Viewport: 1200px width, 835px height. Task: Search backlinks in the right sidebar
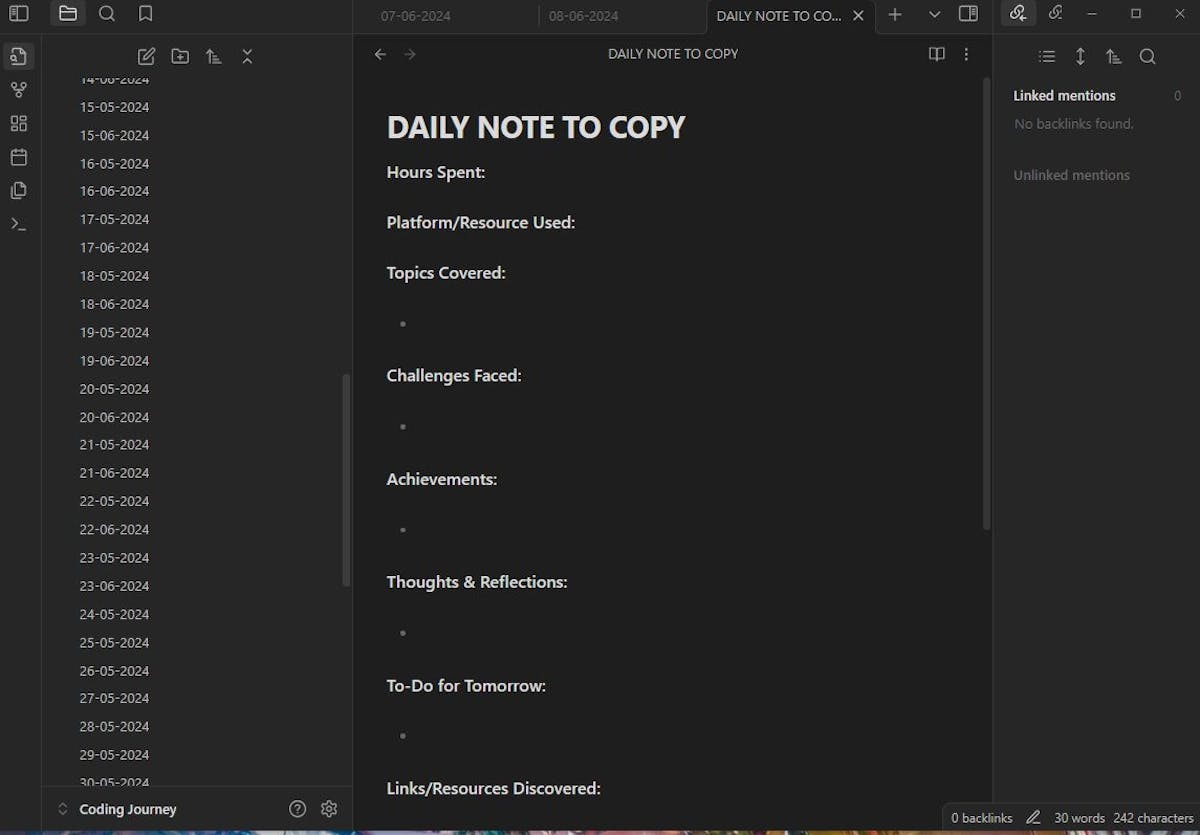point(1148,57)
